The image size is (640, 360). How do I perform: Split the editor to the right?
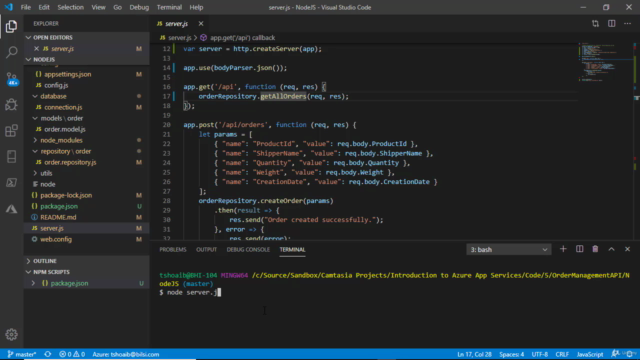[x=611, y=24]
